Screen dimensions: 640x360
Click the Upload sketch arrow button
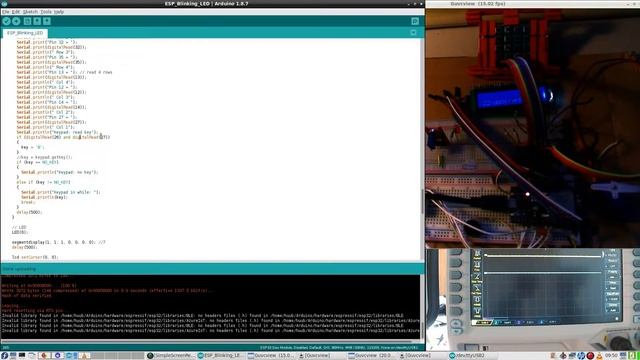pyautogui.click(x=16, y=21)
